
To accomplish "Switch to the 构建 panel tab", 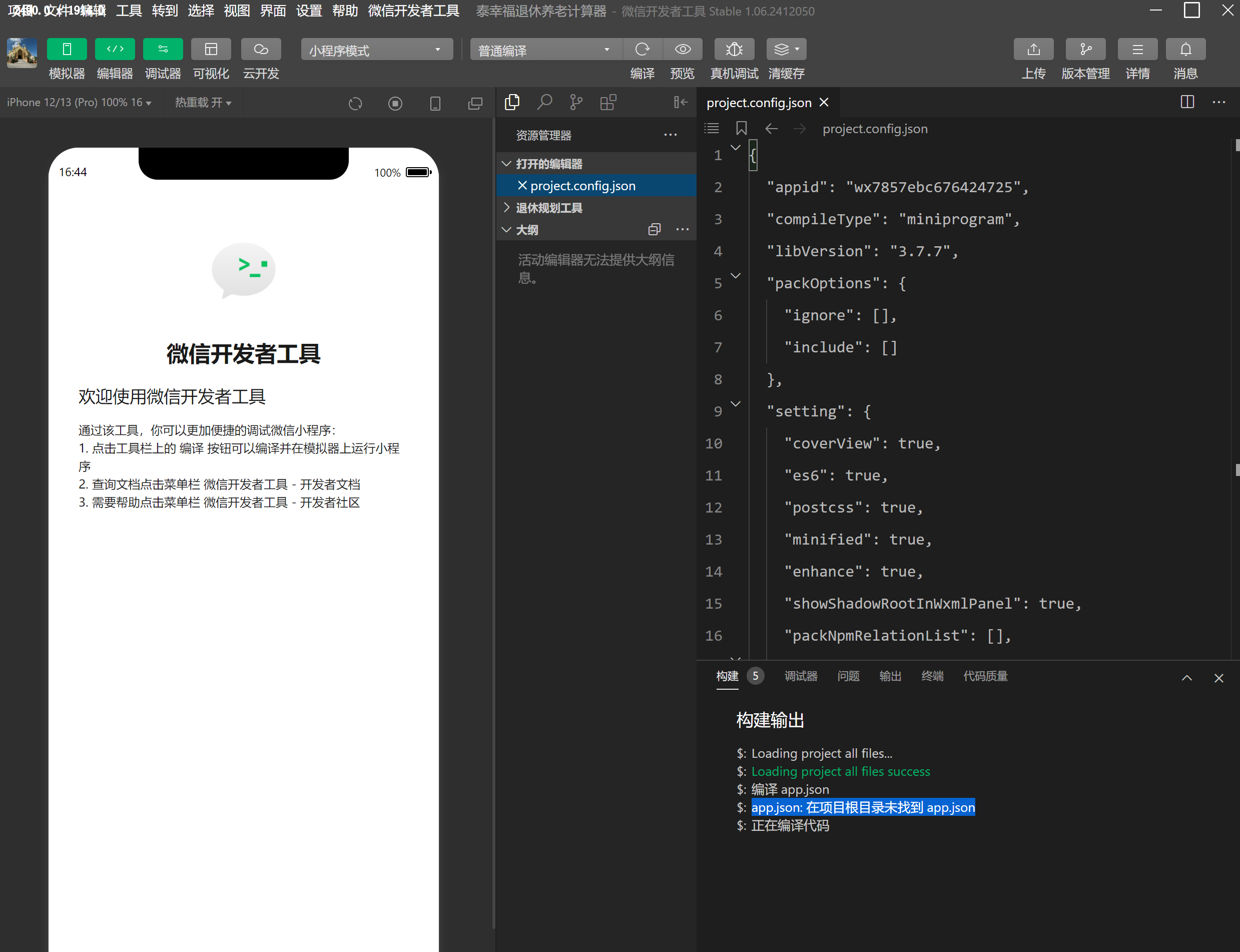I will [728, 676].
